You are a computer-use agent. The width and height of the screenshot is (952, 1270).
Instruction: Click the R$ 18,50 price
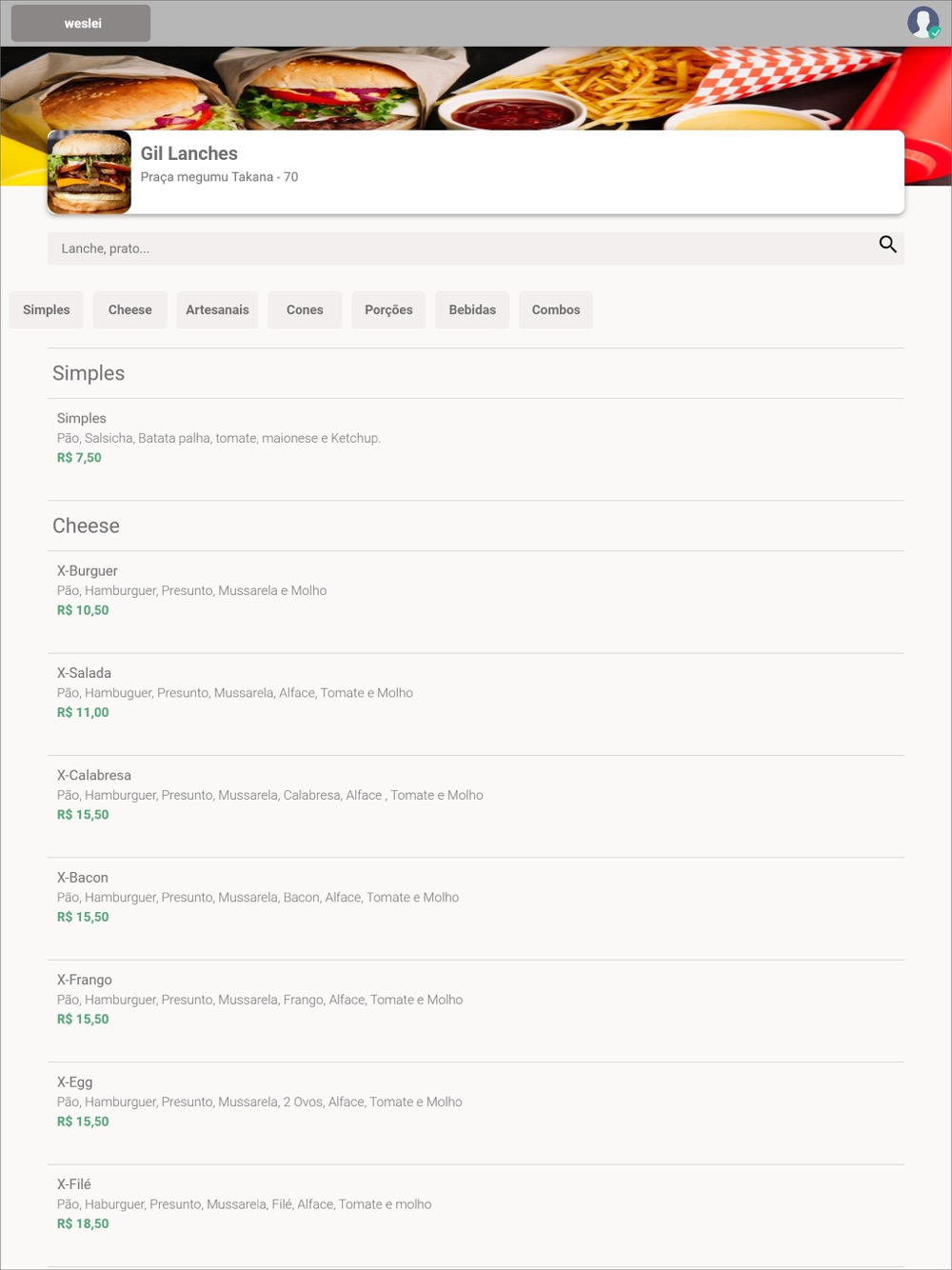[x=83, y=1224]
